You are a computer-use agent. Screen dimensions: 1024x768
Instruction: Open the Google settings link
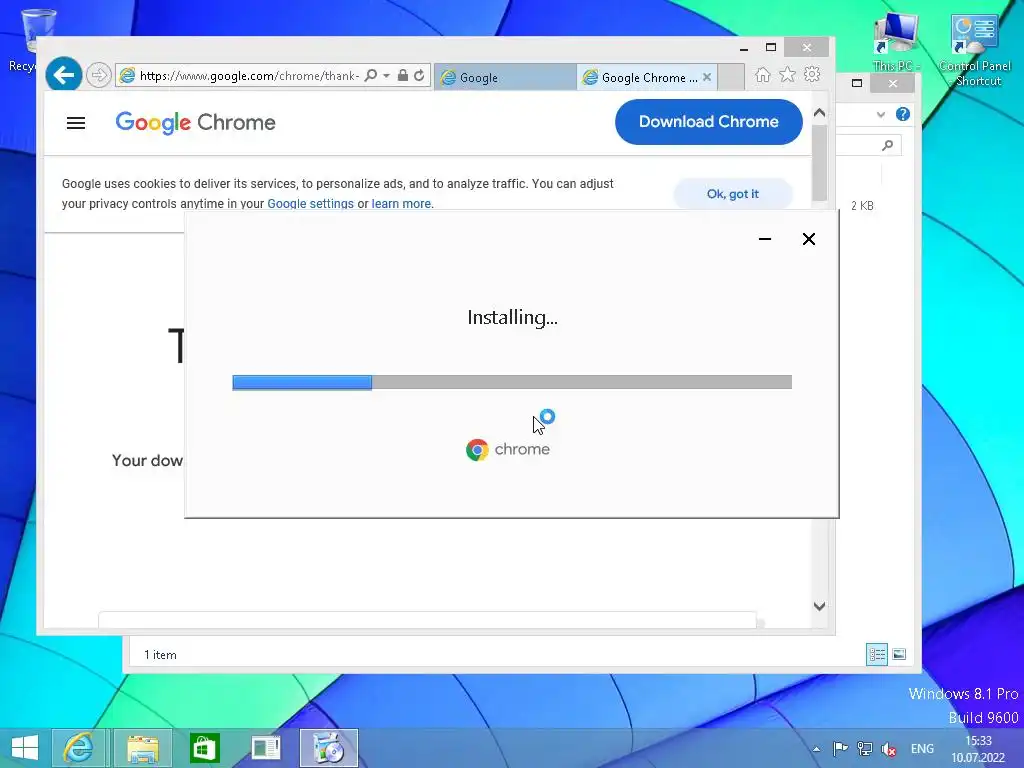310,204
